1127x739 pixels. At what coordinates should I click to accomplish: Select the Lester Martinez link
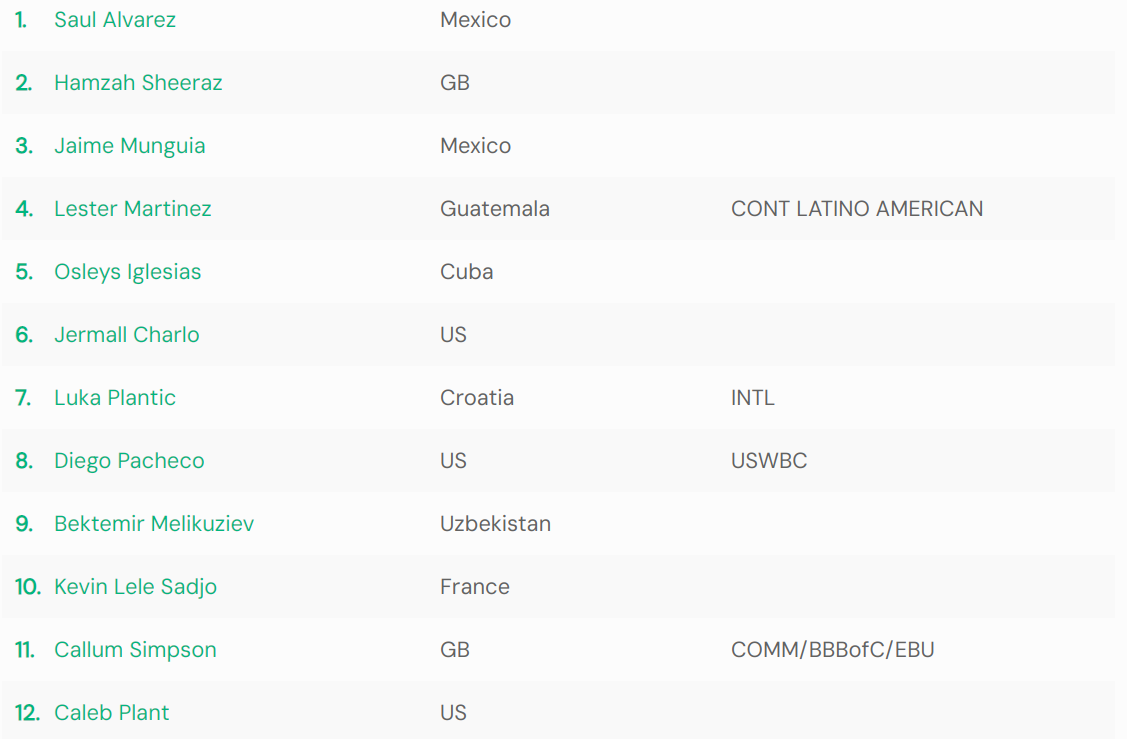(133, 209)
